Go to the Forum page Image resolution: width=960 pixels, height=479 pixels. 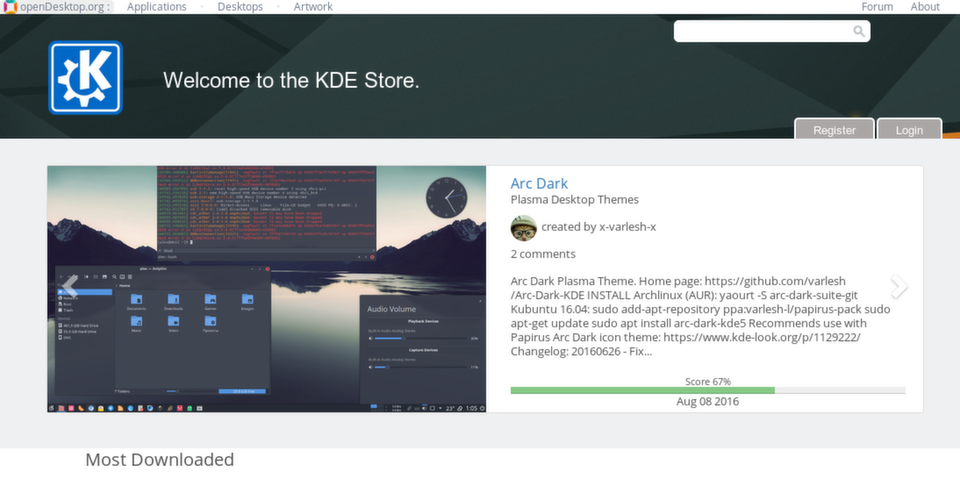877,7
